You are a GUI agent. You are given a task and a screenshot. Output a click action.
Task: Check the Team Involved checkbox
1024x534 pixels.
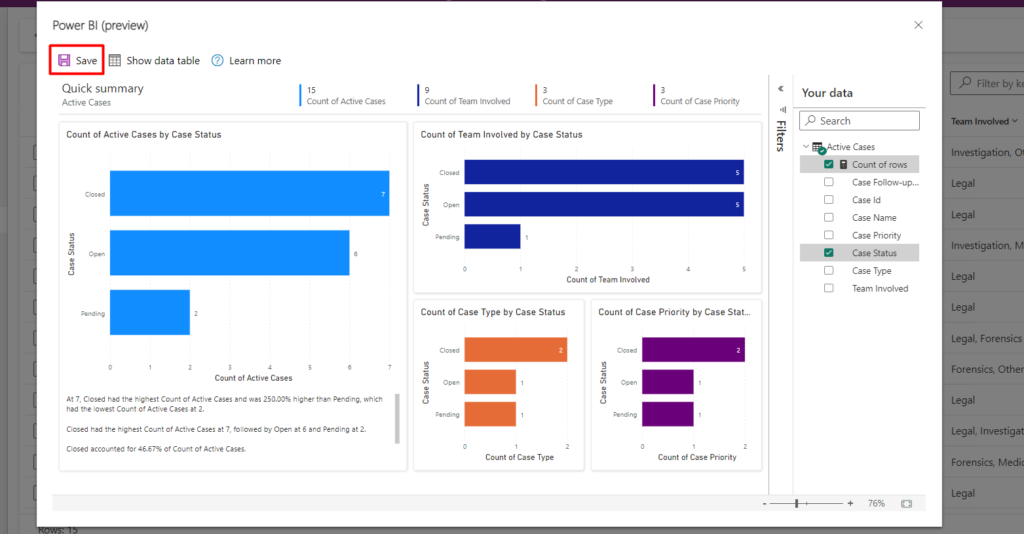(829, 288)
